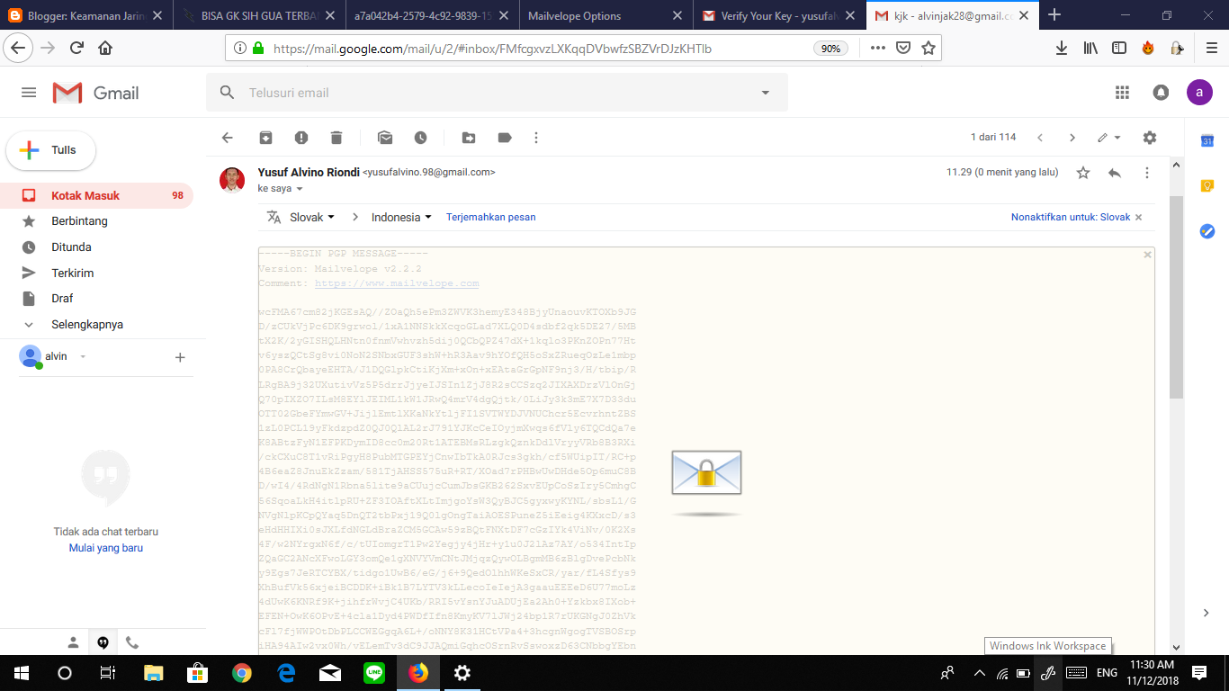The width and height of the screenshot is (1229, 691).
Task: Open the Google apps grid
Action: (1122, 93)
